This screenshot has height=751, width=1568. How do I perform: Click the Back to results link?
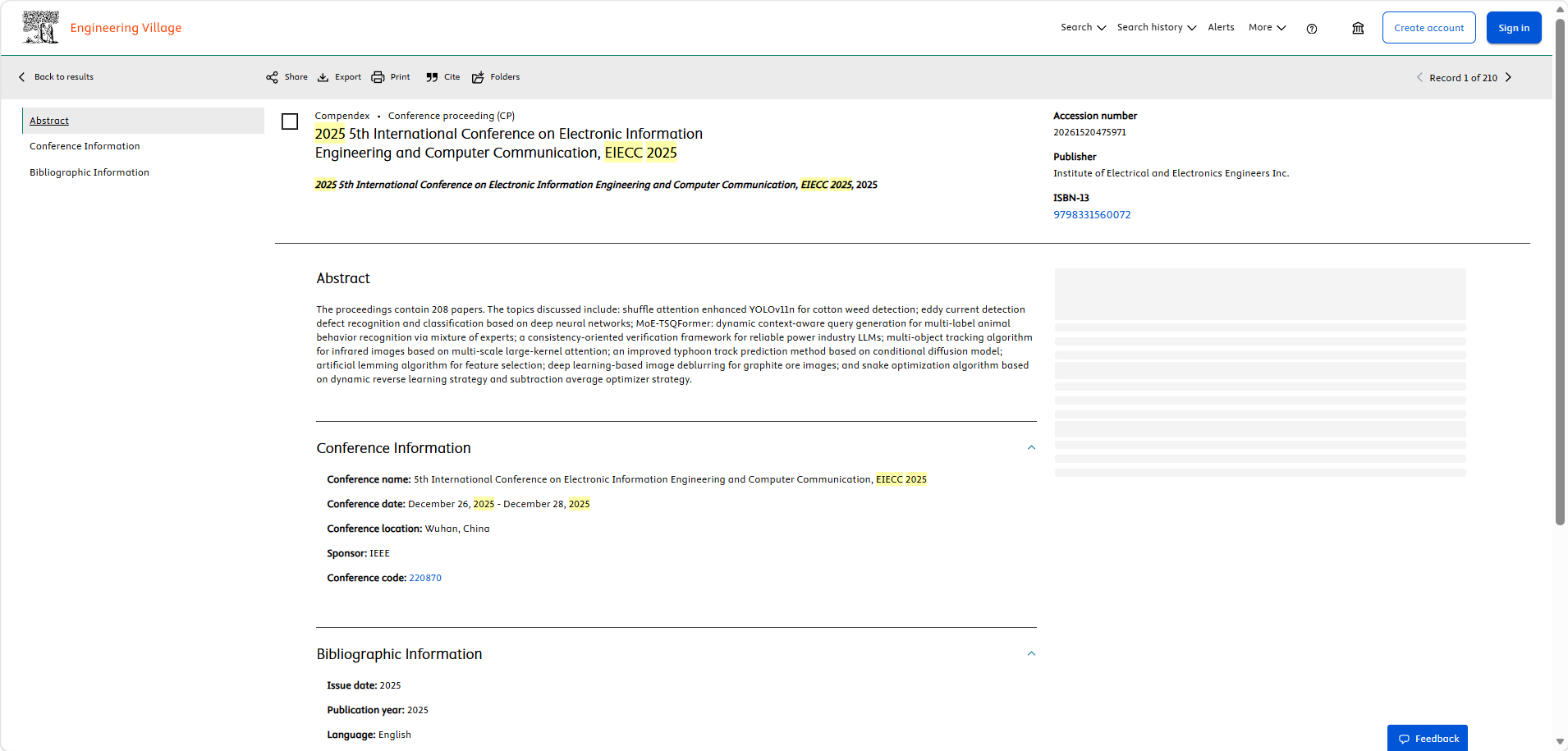click(64, 77)
